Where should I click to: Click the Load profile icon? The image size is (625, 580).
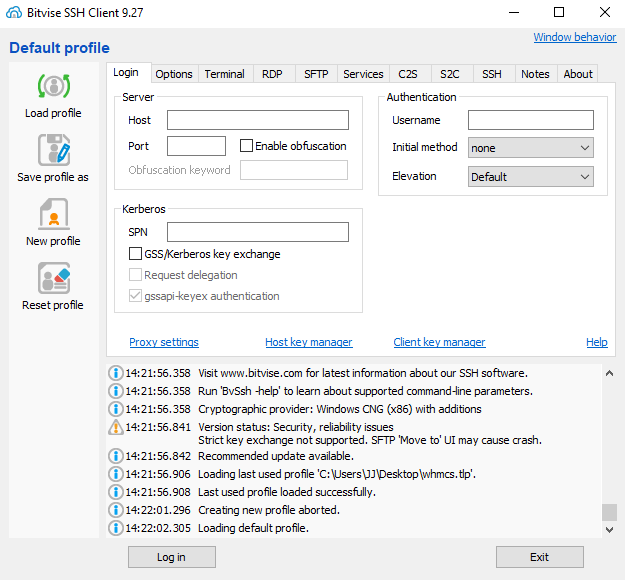coord(54,86)
